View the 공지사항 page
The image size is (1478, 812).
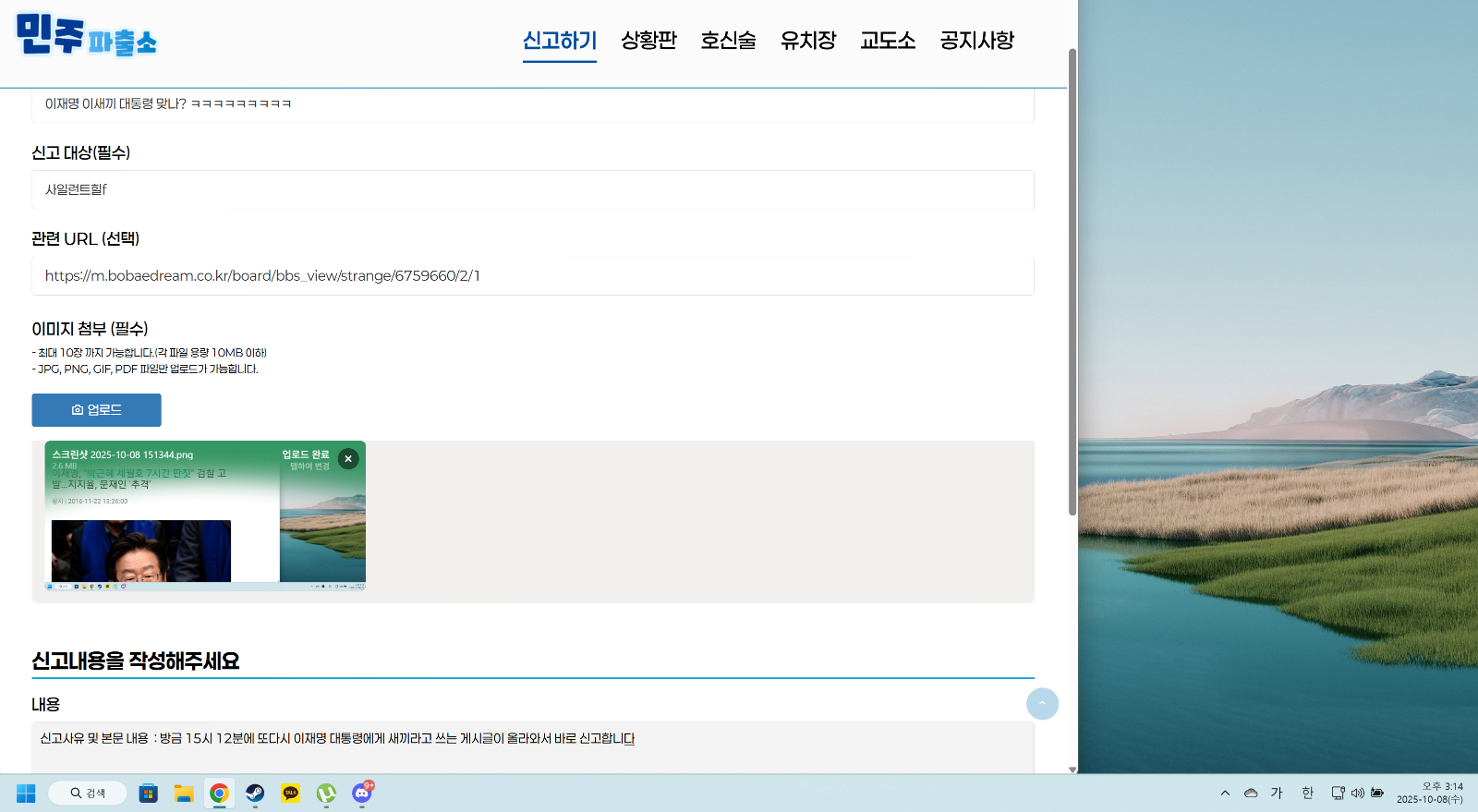coord(976,41)
